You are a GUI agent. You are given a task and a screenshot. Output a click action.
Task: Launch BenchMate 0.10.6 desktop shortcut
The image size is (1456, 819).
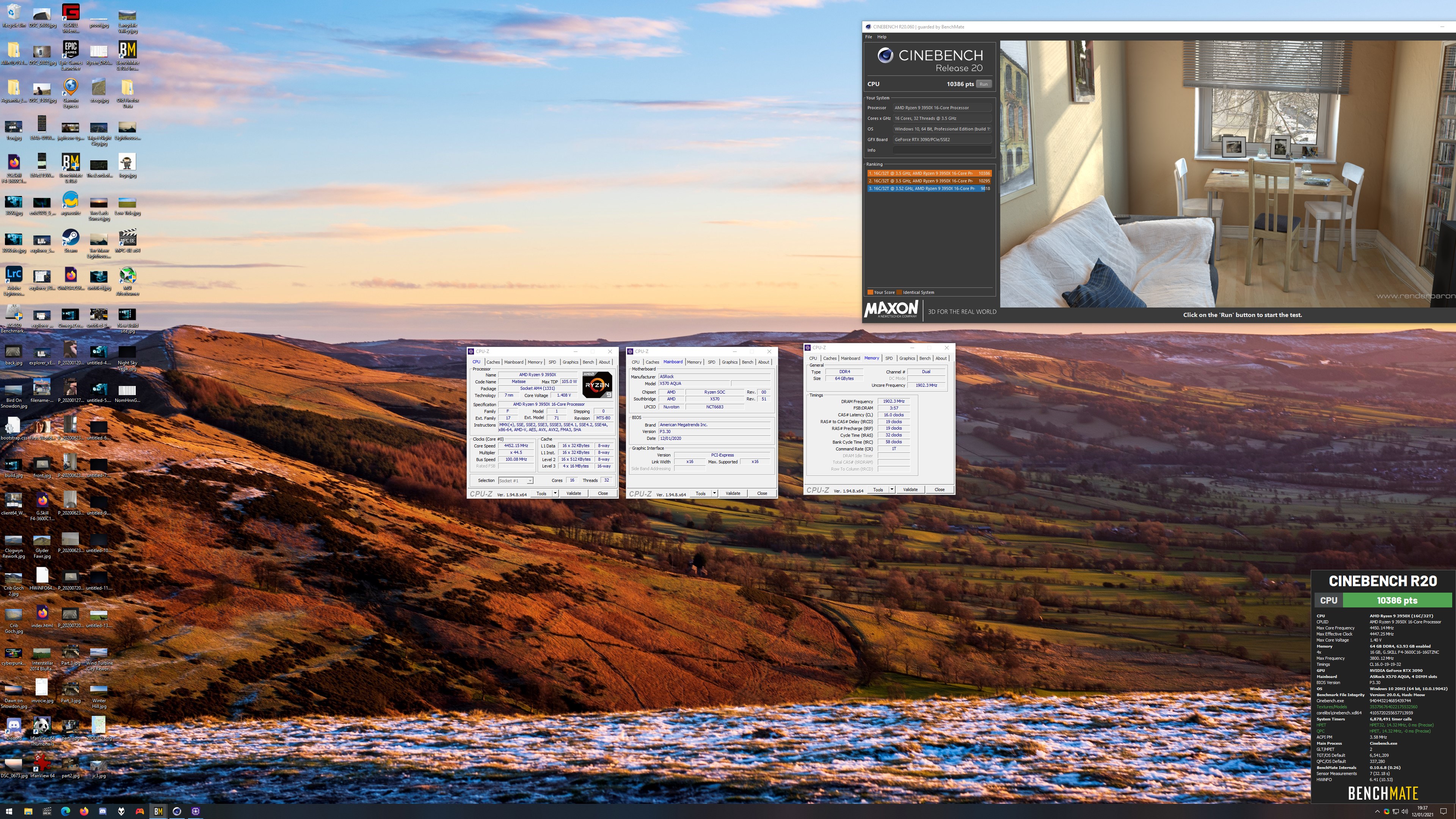click(x=71, y=168)
